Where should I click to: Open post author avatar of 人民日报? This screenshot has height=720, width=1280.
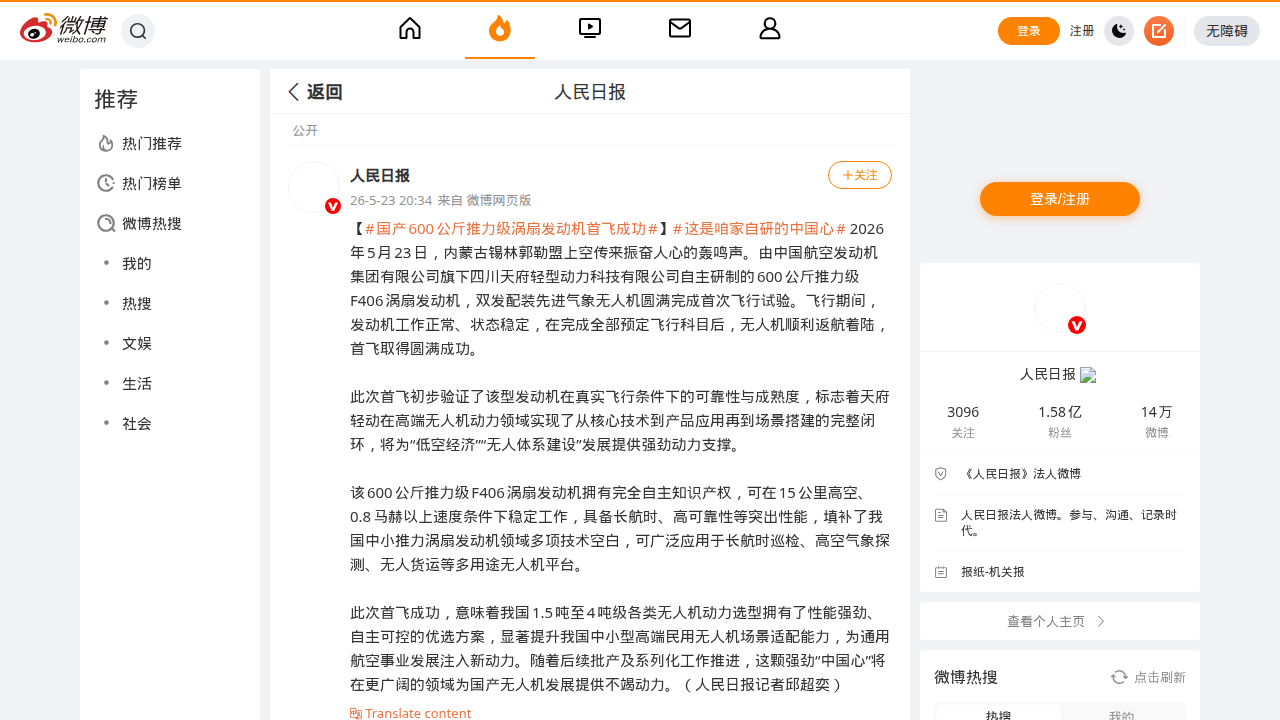point(314,187)
